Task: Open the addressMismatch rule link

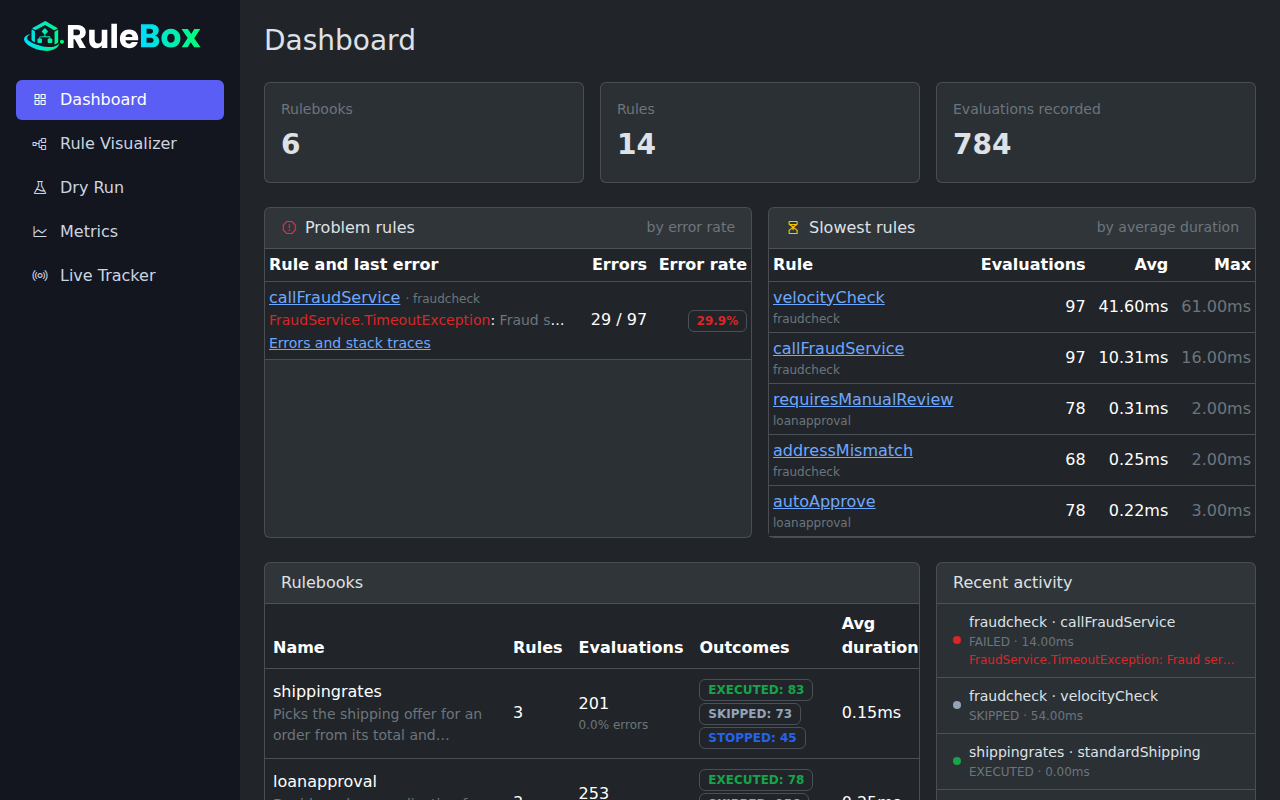Action: (843, 451)
